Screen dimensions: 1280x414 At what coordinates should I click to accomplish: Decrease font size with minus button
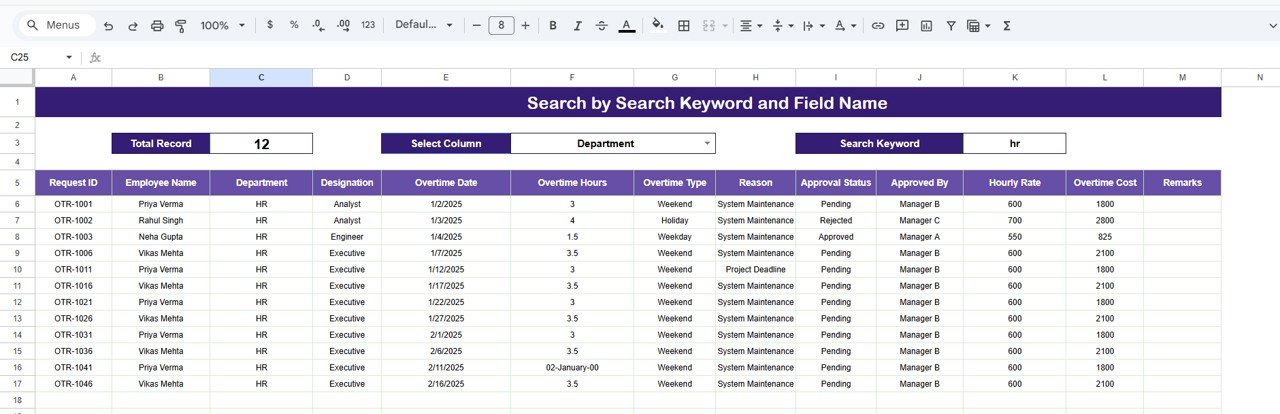[477, 25]
